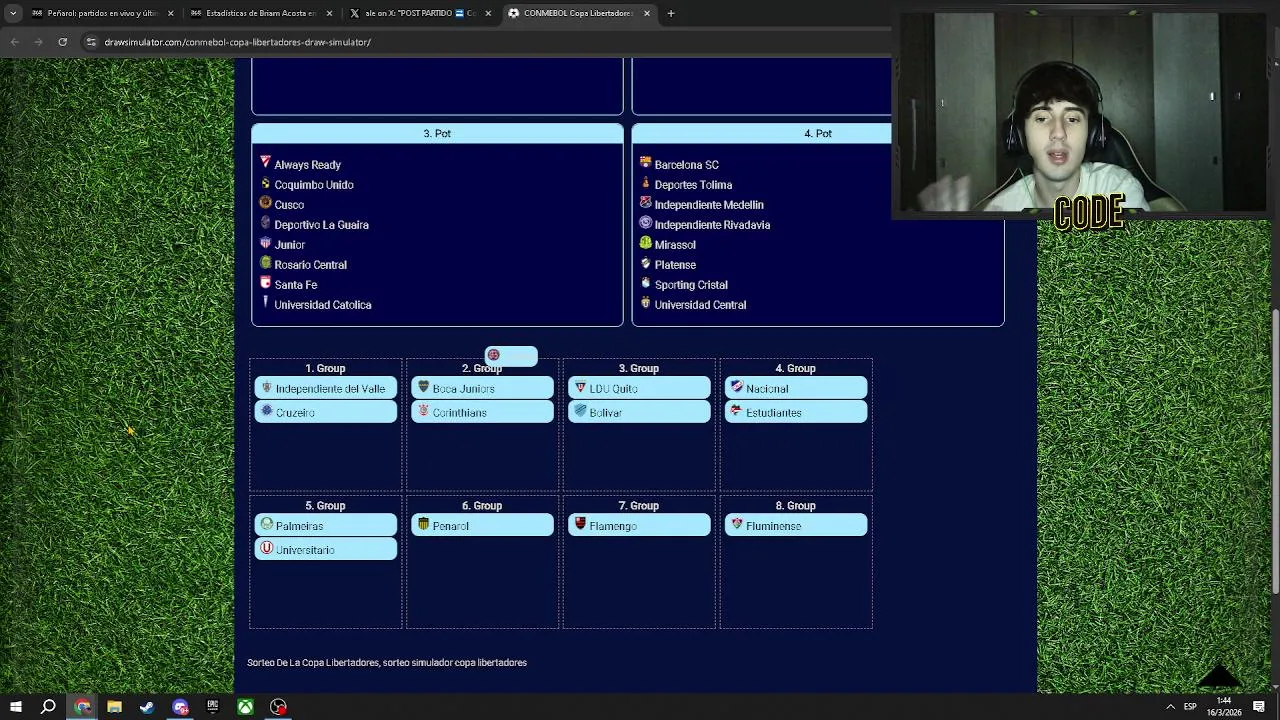Click the Universidad Central crest icon
Viewport: 1280px width, 720px height.
(x=645, y=303)
